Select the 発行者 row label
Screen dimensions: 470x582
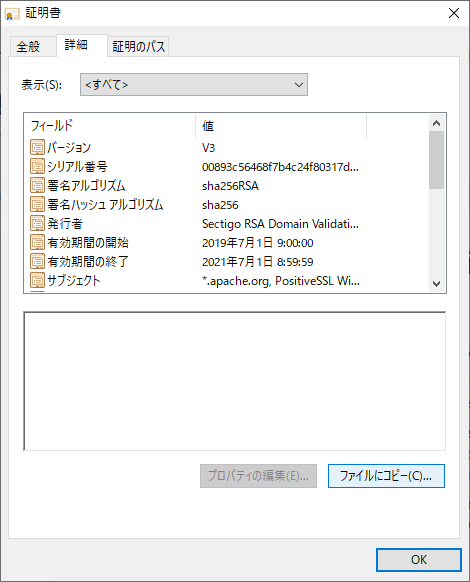tap(65, 223)
